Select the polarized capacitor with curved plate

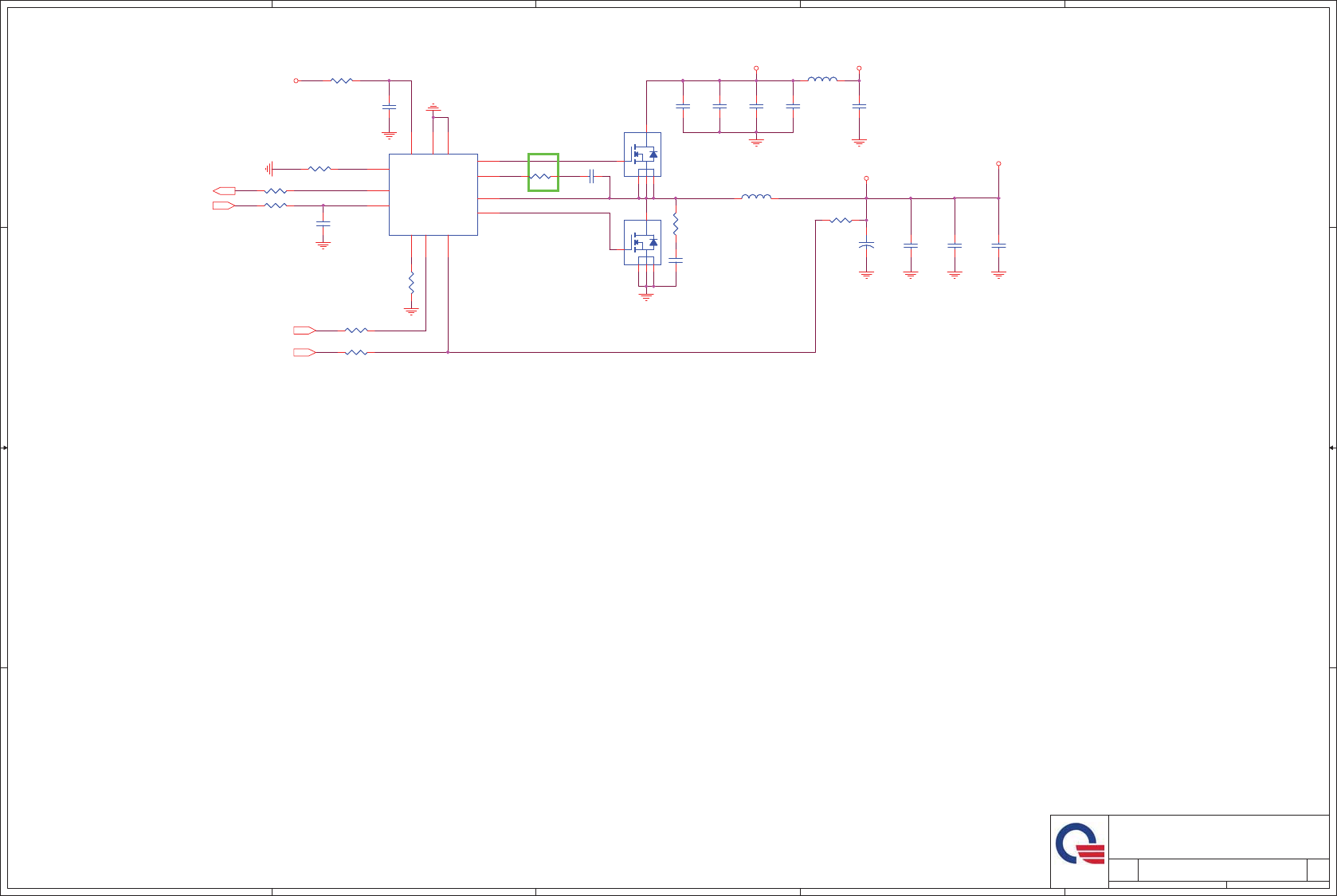point(866,245)
